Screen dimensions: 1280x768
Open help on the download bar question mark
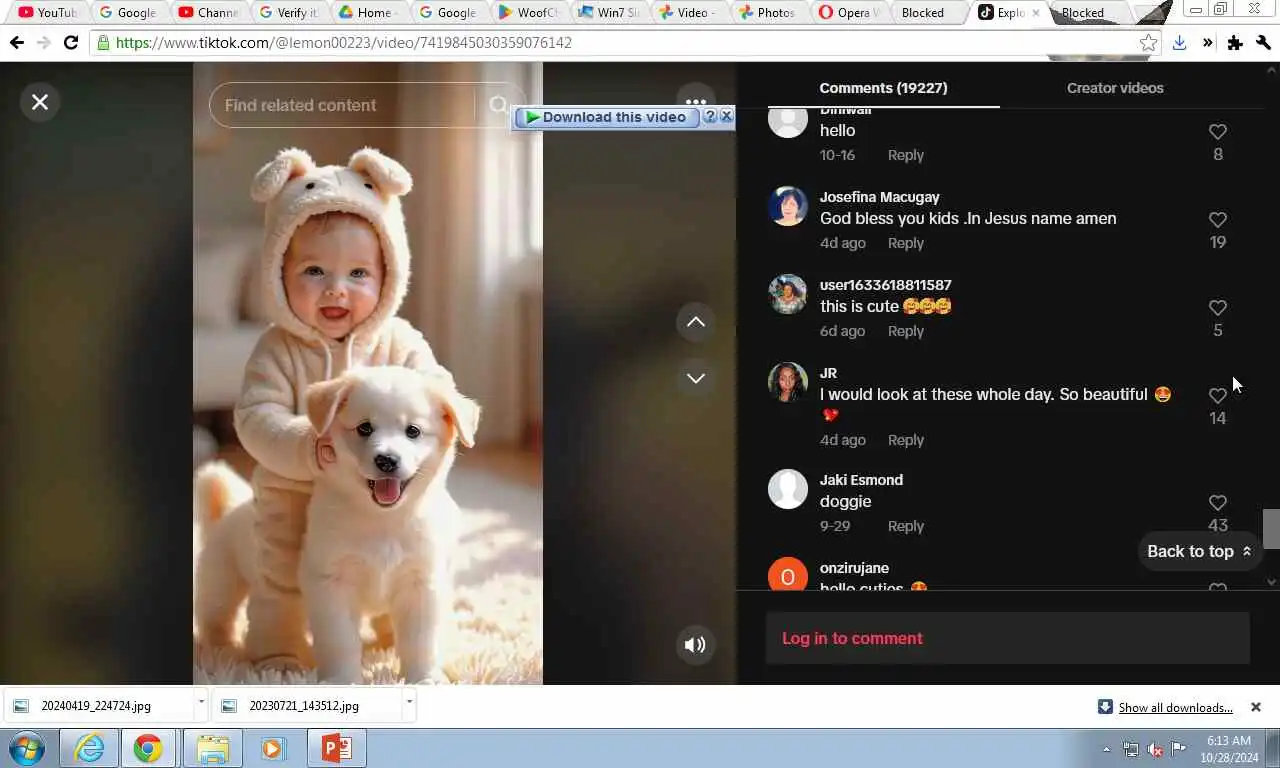pyautogui.click(x=710, y=116)
